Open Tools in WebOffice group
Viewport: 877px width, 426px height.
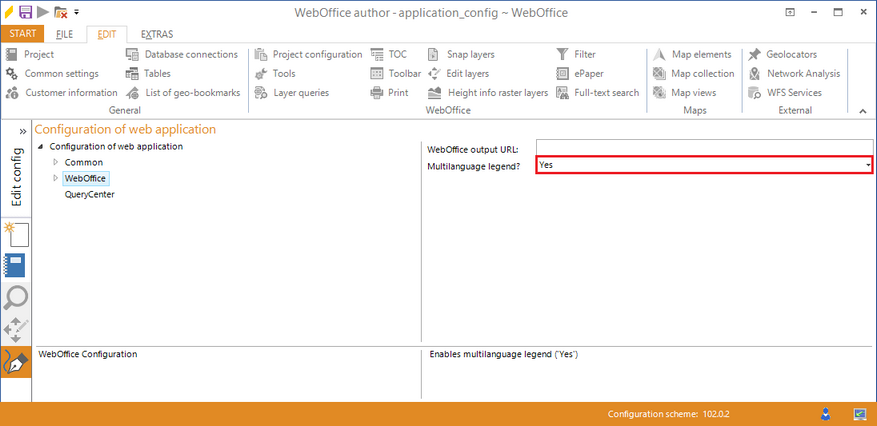(x=275, y=73)
